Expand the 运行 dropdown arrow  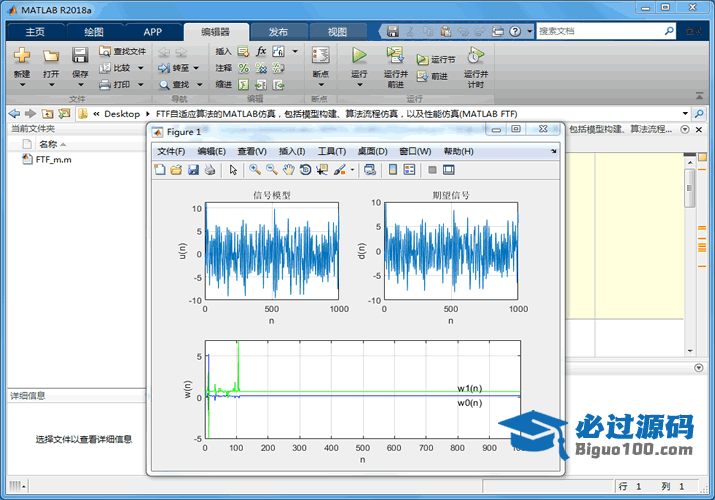(359, 85)
